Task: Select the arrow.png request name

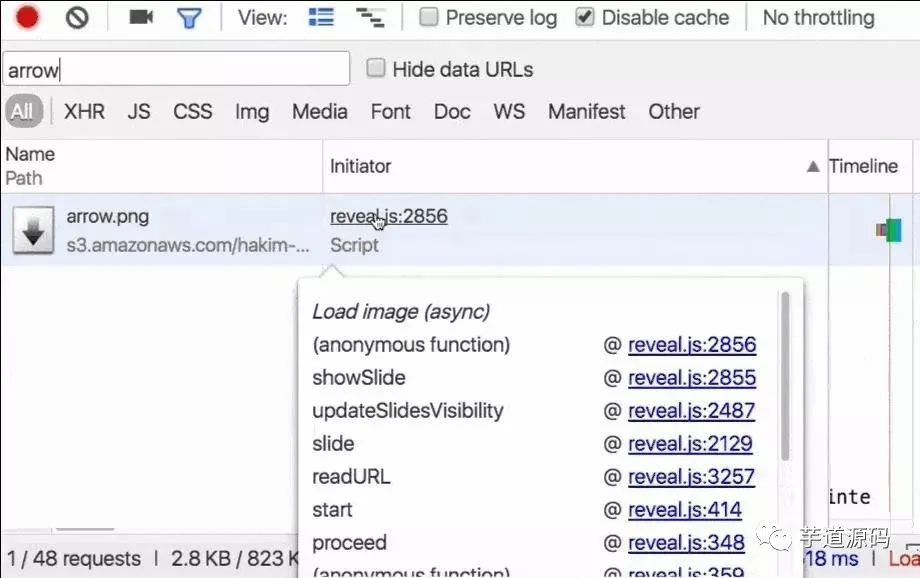Action: [107, 217]
